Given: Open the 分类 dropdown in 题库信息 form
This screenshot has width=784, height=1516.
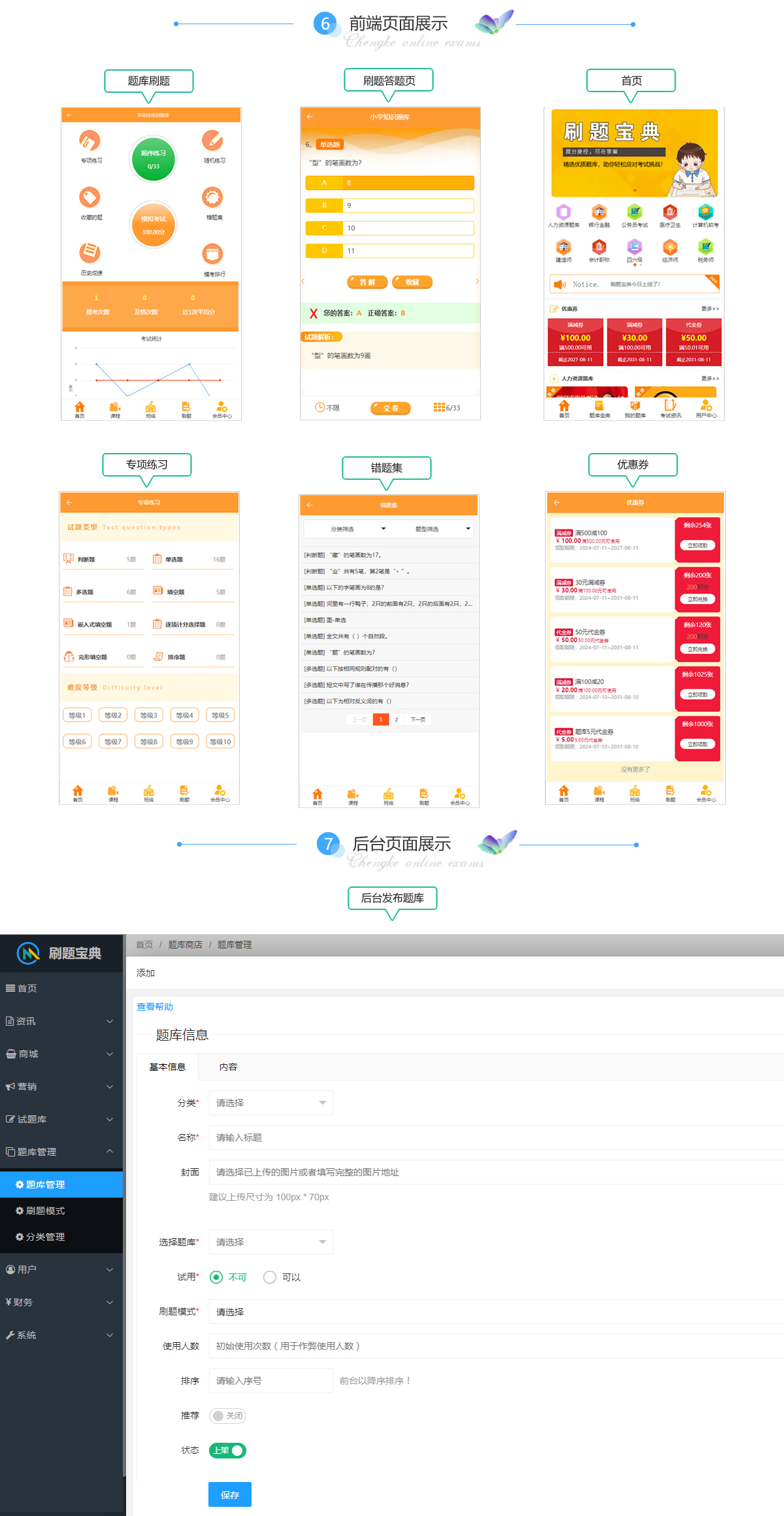Looking at the screenshot, I should click(x=270, y=1103).
